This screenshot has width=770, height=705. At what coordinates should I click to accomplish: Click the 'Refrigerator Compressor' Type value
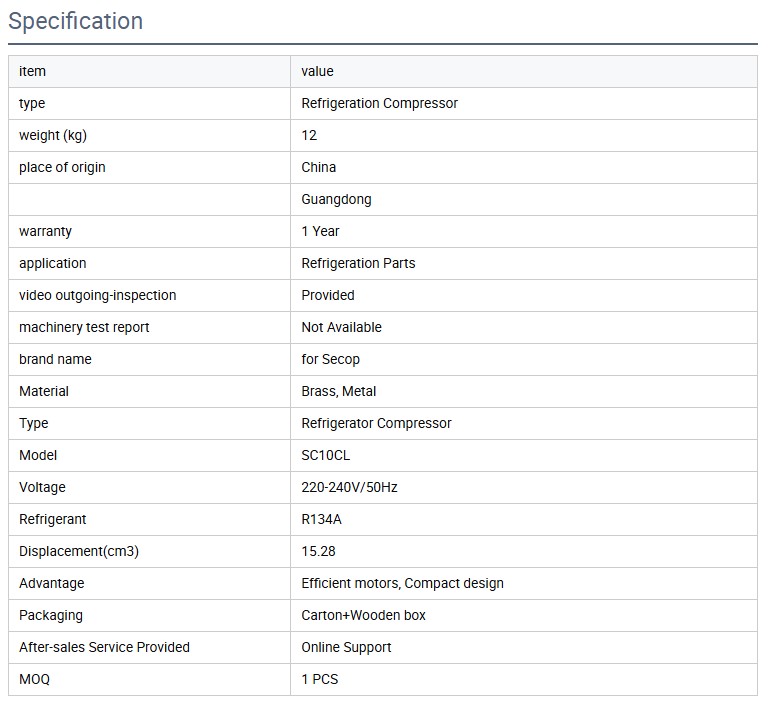(x=376, y=423)
